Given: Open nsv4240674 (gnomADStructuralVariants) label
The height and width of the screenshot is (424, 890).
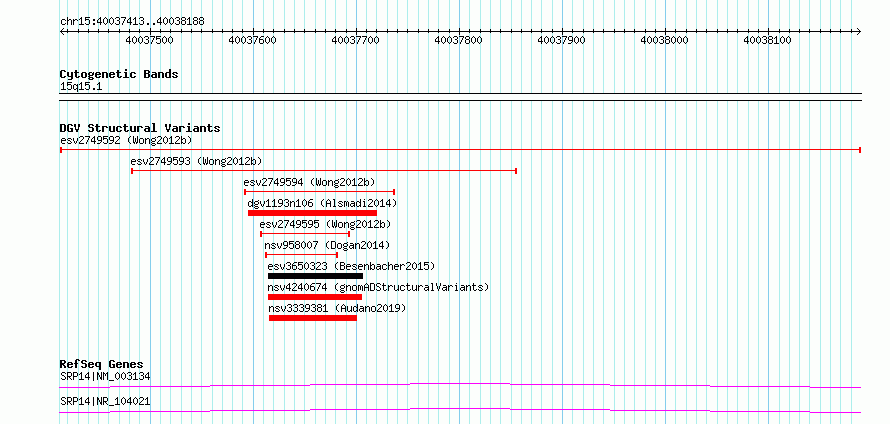Looking at the screenshot, I should point(378,287).
